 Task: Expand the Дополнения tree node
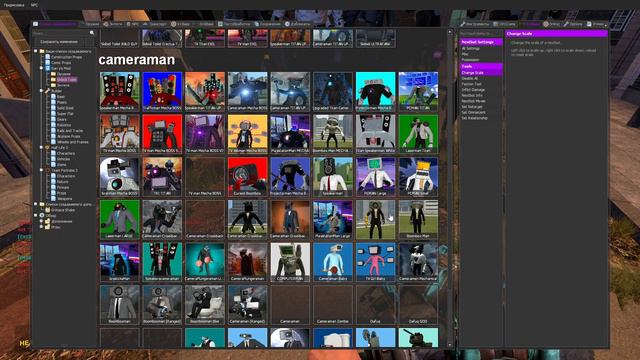pyautogui.click(x=42, y=221)
